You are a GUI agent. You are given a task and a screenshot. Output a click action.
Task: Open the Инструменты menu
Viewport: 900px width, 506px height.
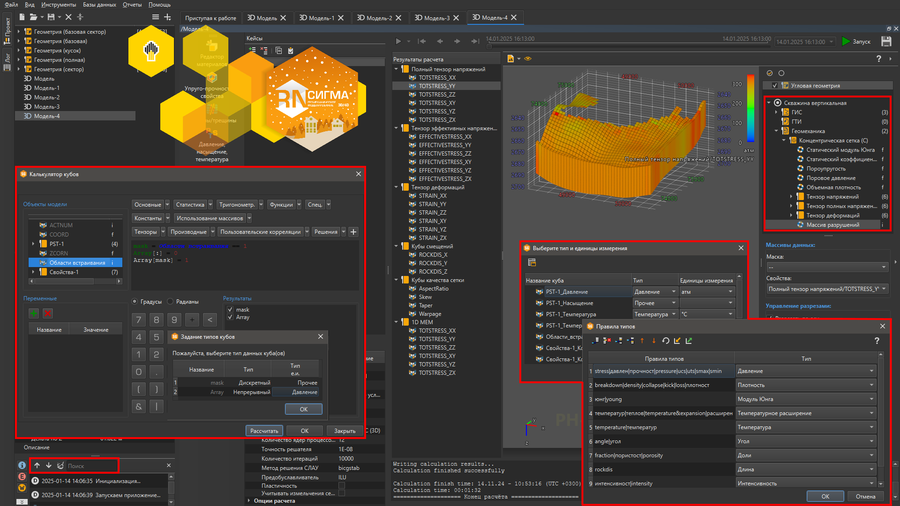pos(60,4)
